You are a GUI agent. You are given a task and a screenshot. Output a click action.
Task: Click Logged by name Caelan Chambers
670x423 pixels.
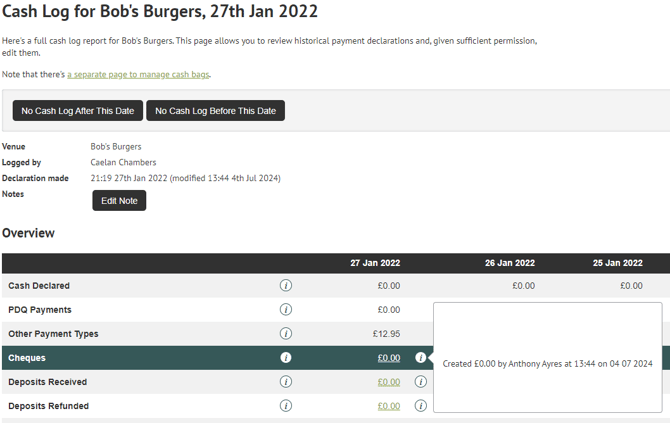click(123, 162)
